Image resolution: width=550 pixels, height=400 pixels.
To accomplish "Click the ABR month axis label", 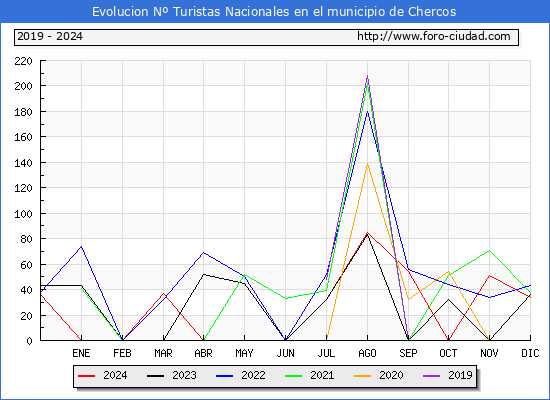I will tap(203, 353).
